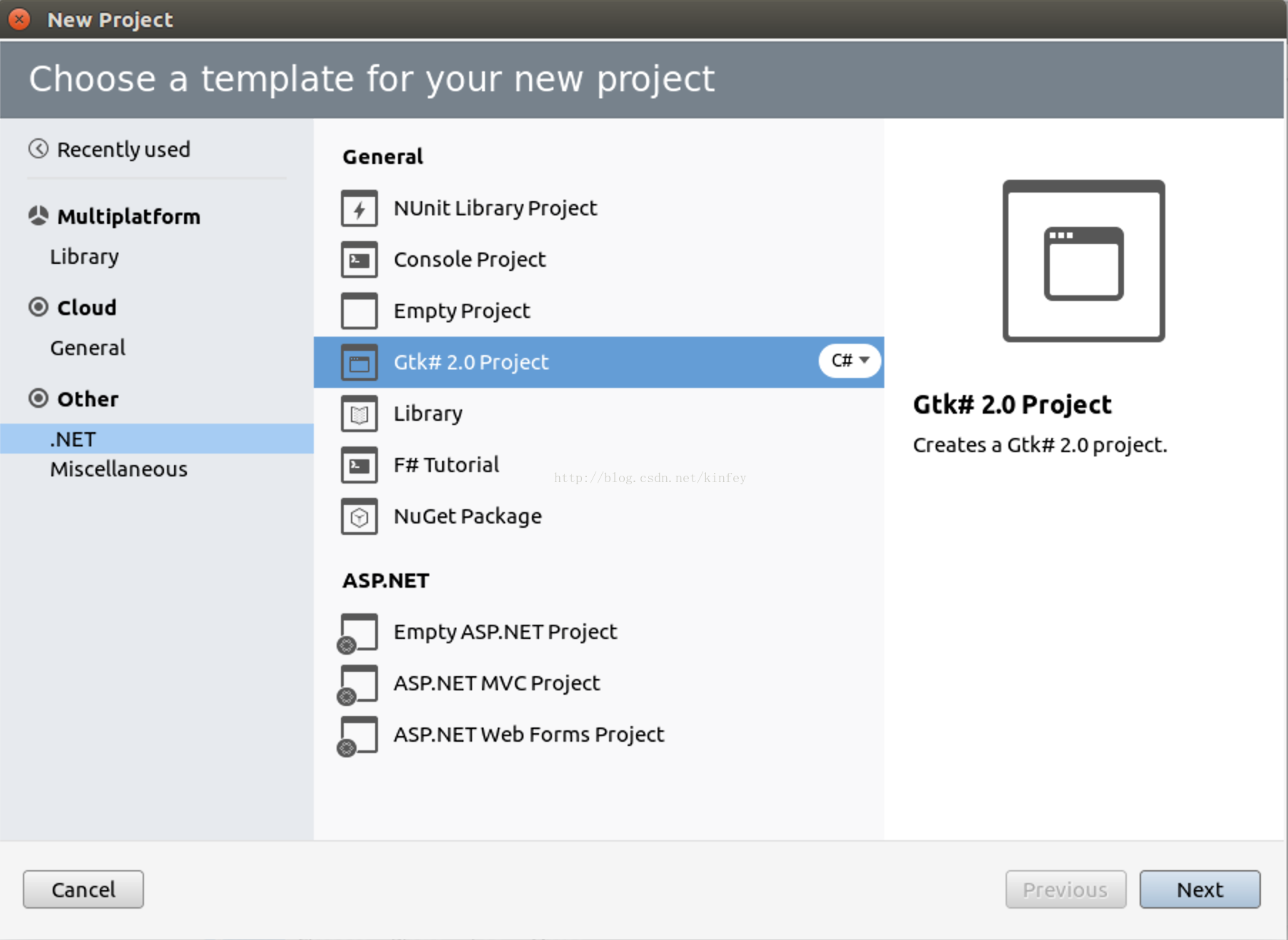Click the NUnit Library Project lightning icon
This screenshot has width=1288, height=940.
pos(359,209)
